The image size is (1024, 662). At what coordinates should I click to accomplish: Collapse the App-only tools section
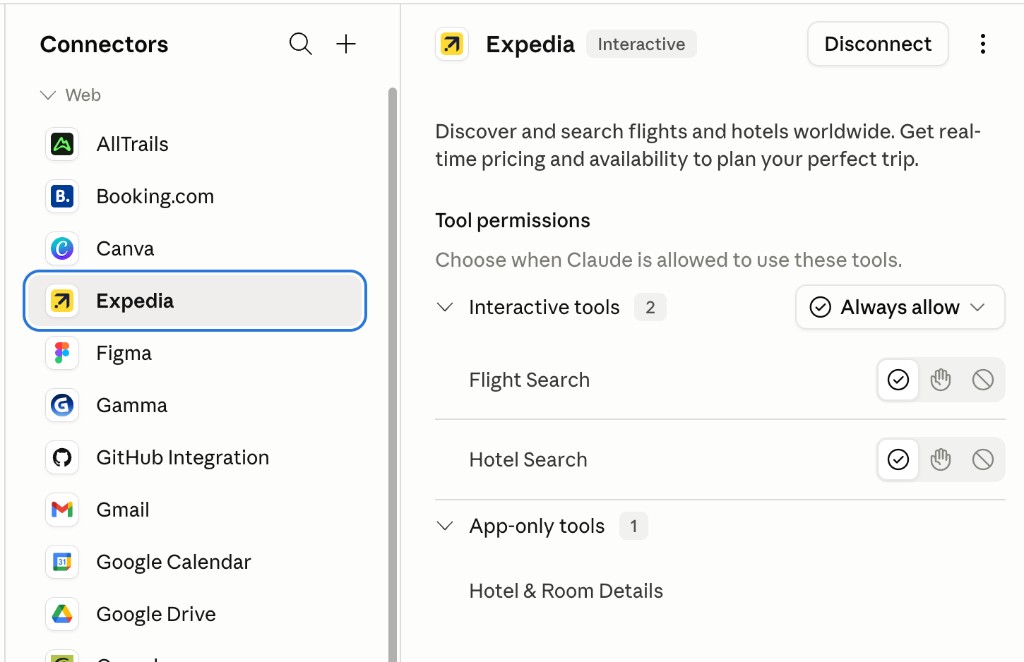point(445,526)
